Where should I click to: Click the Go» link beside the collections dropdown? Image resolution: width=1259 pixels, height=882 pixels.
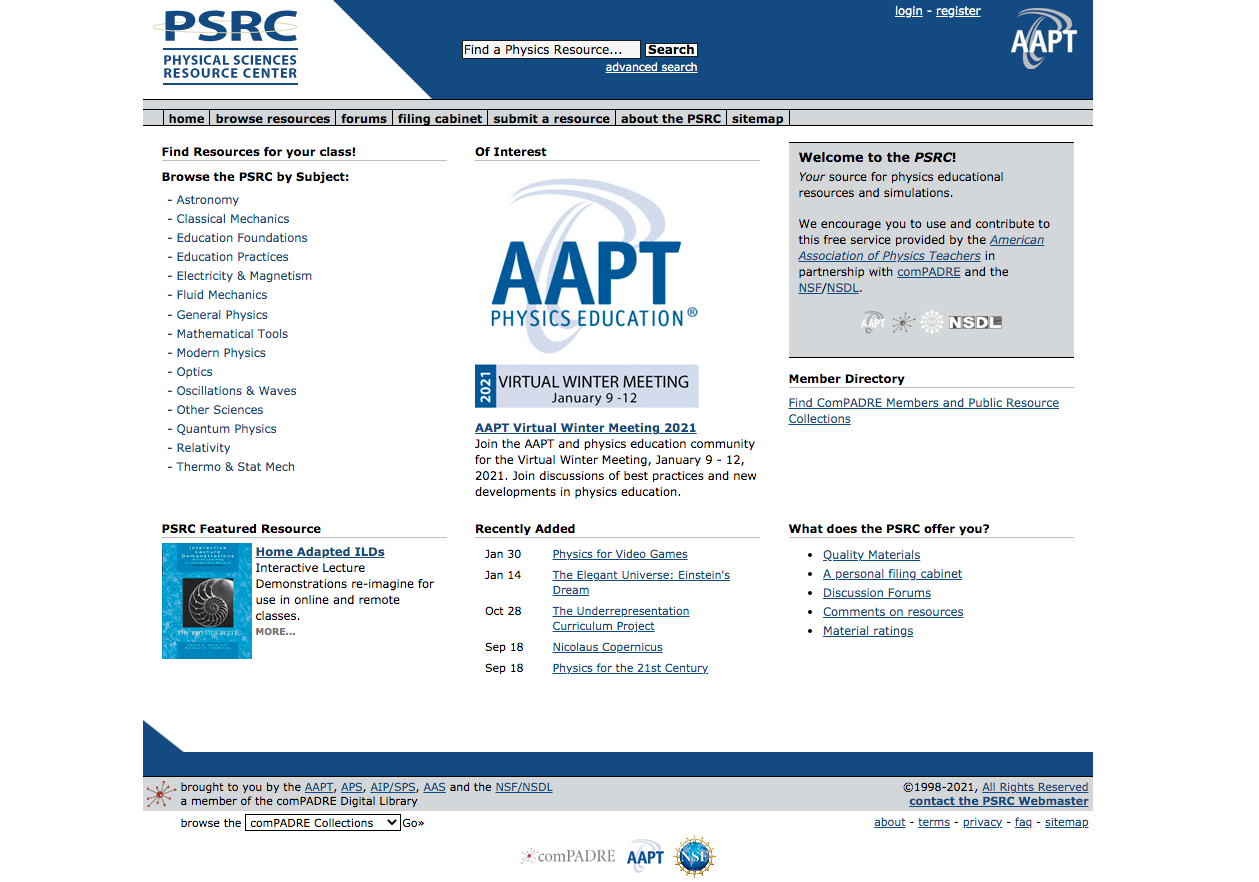pyautogui.click(x=413, y=823)
